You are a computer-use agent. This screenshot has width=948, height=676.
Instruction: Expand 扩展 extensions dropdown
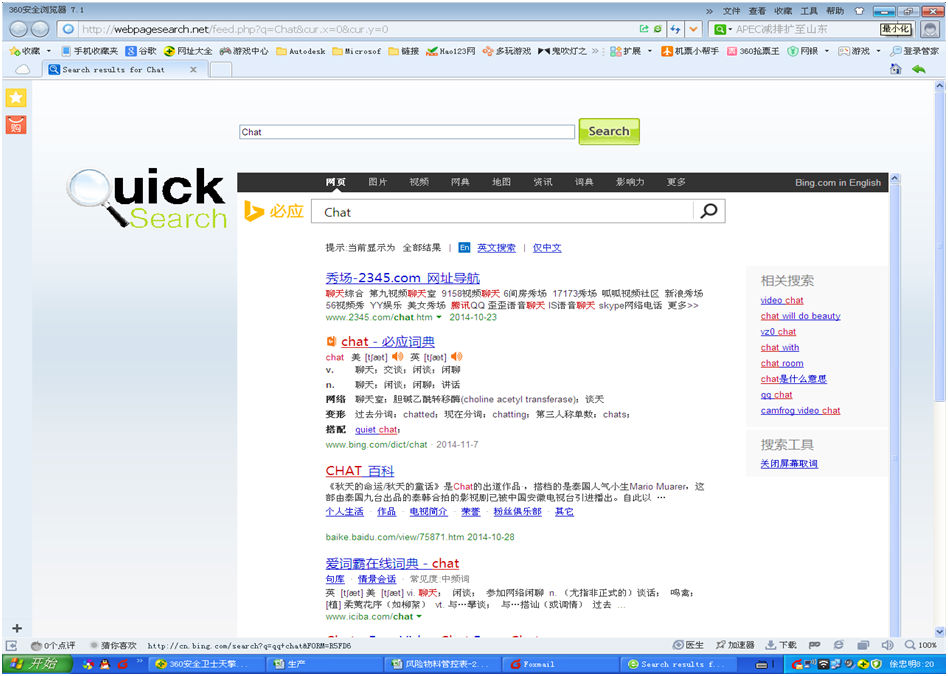(x=650, y=51)
